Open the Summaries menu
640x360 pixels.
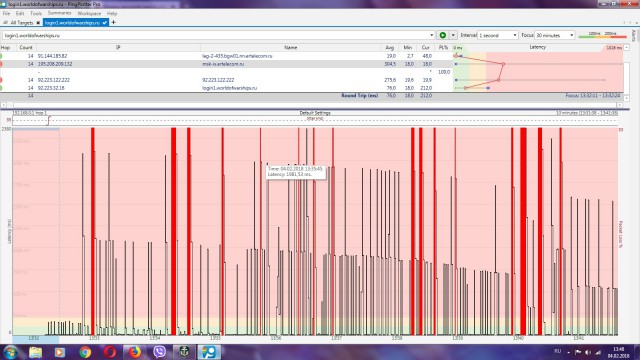59,13
